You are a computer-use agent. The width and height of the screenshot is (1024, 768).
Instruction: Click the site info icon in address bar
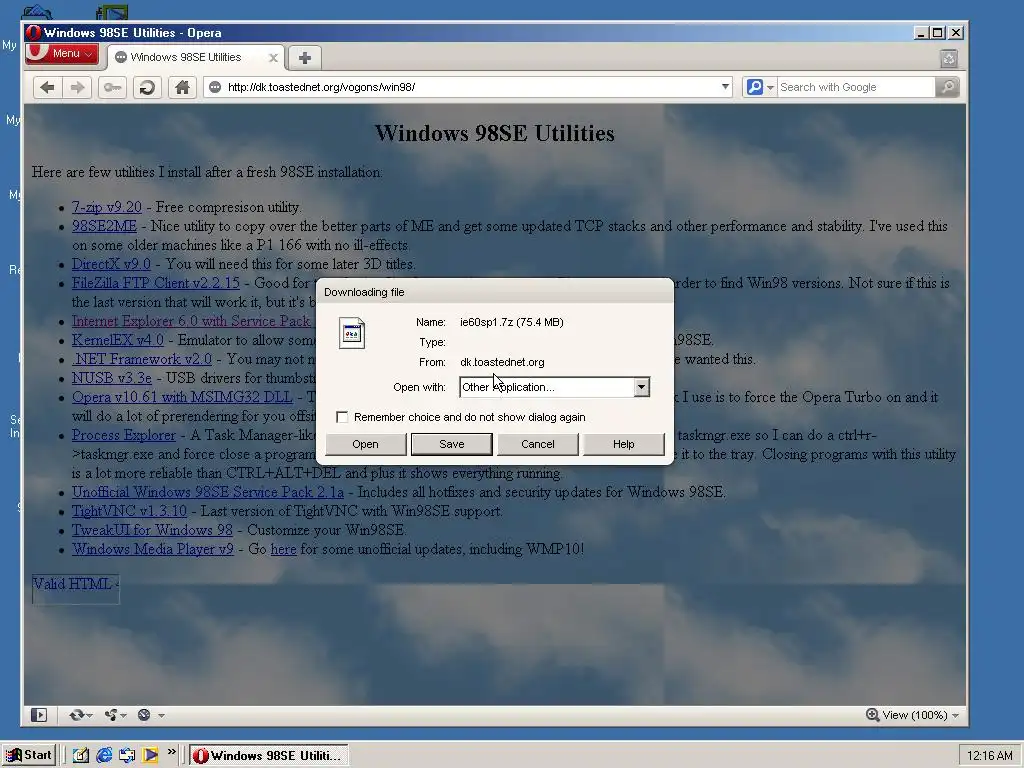[215, 87]
